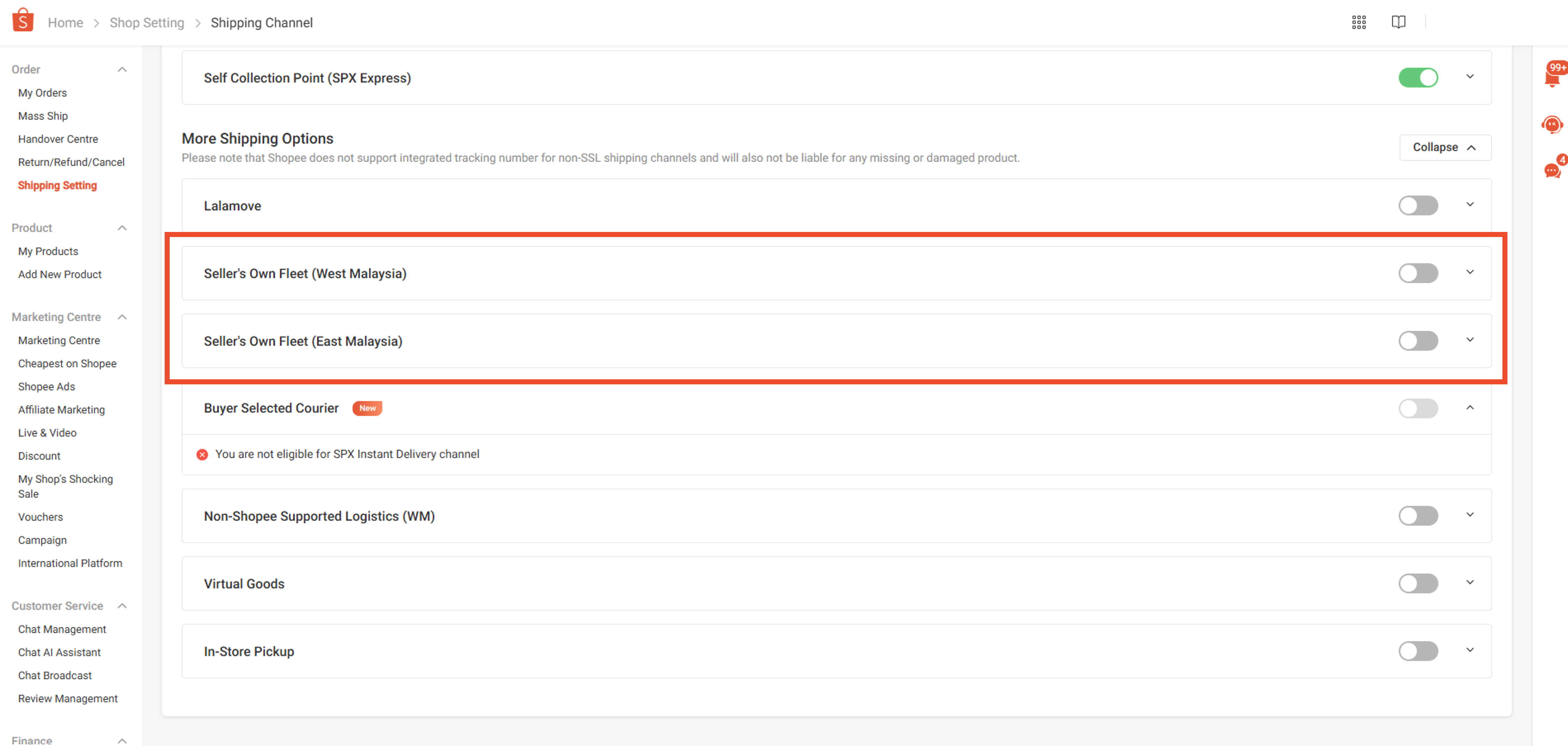The image size is (1568, 746).
Task: Open My Orders in sidebar
Action: click(x=42, y=93)
